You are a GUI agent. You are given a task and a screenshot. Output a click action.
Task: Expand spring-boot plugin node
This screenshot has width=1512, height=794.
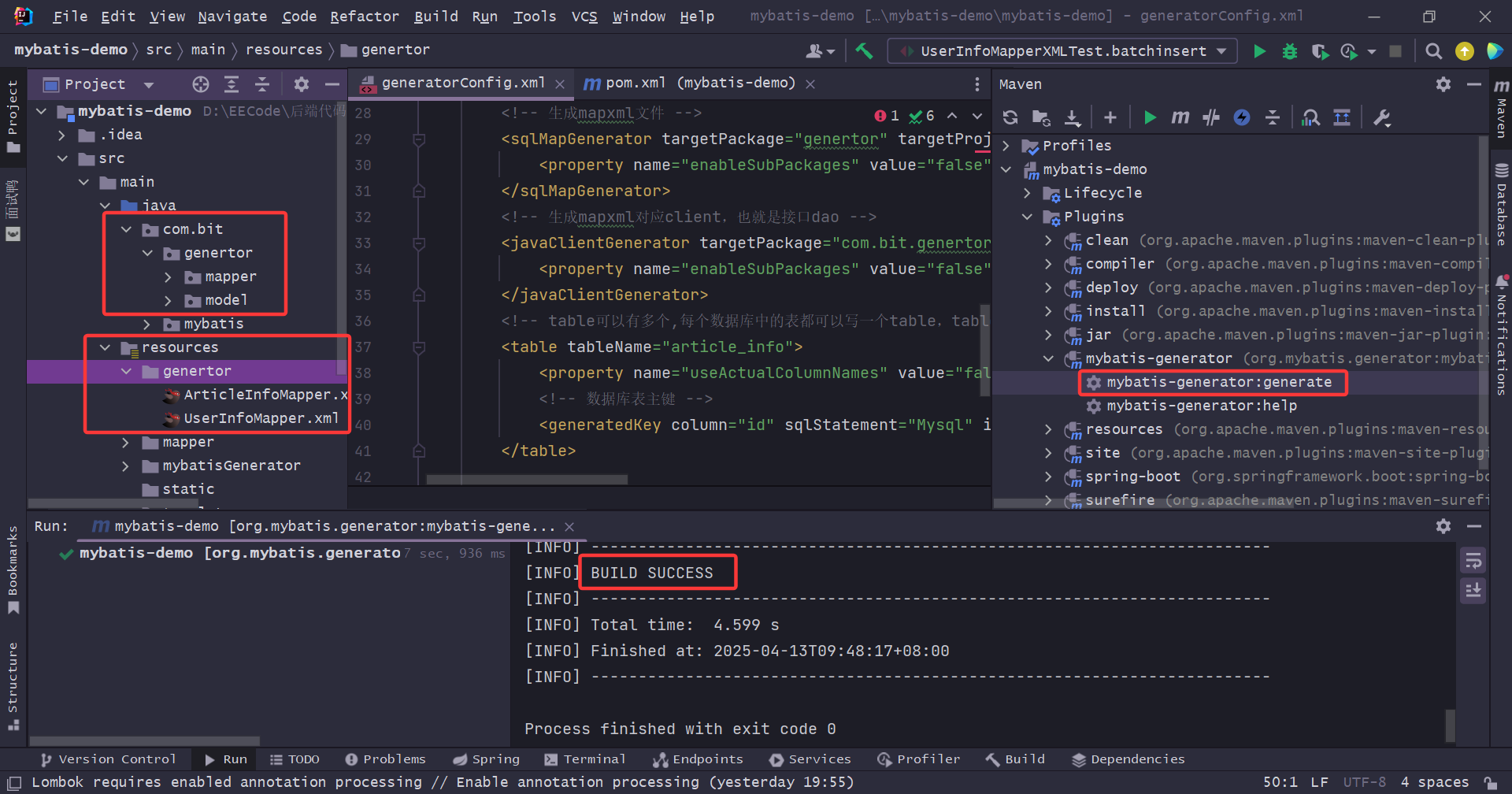[1048, 477]
